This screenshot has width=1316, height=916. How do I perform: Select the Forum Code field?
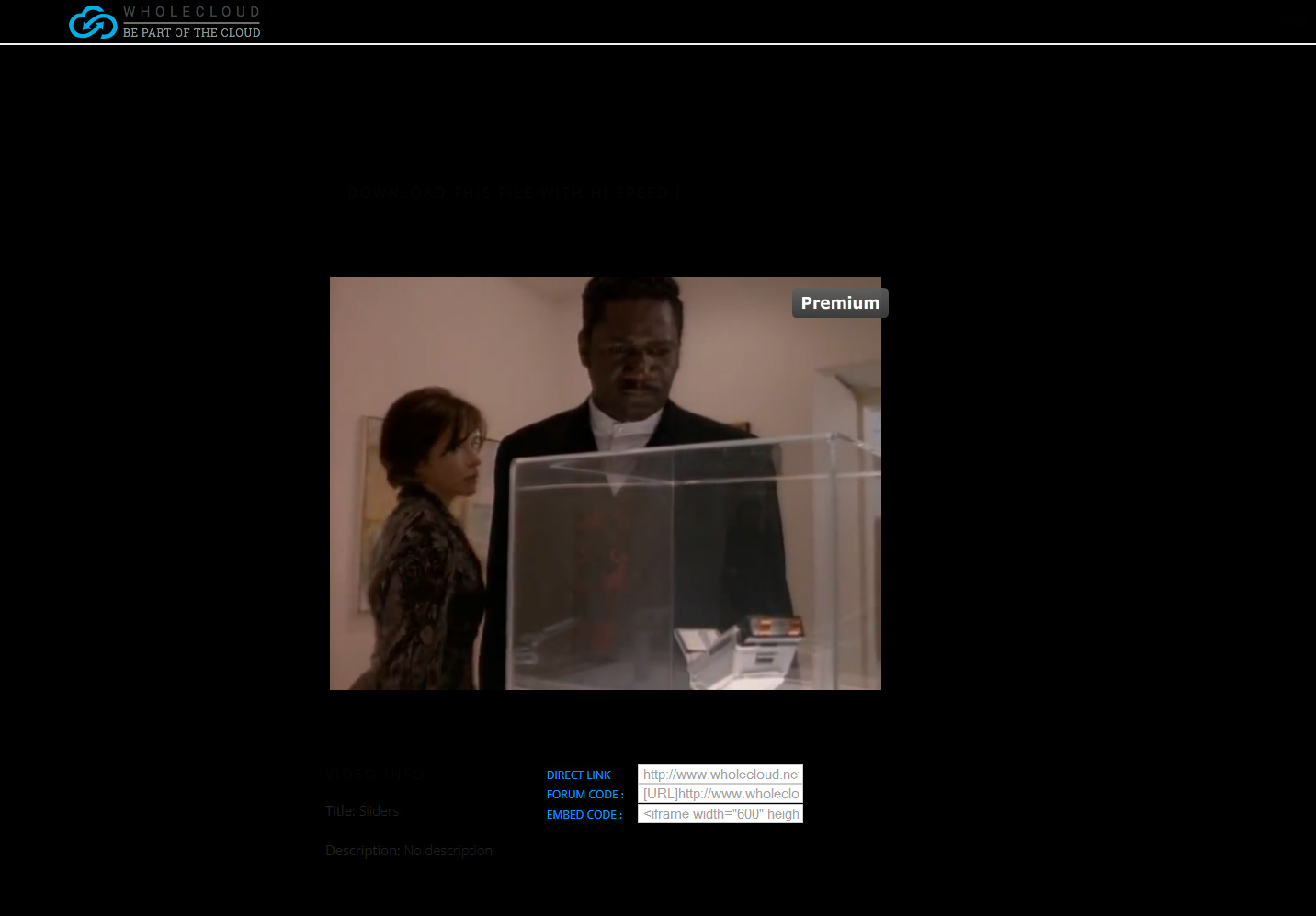click(x=720, y=794)
